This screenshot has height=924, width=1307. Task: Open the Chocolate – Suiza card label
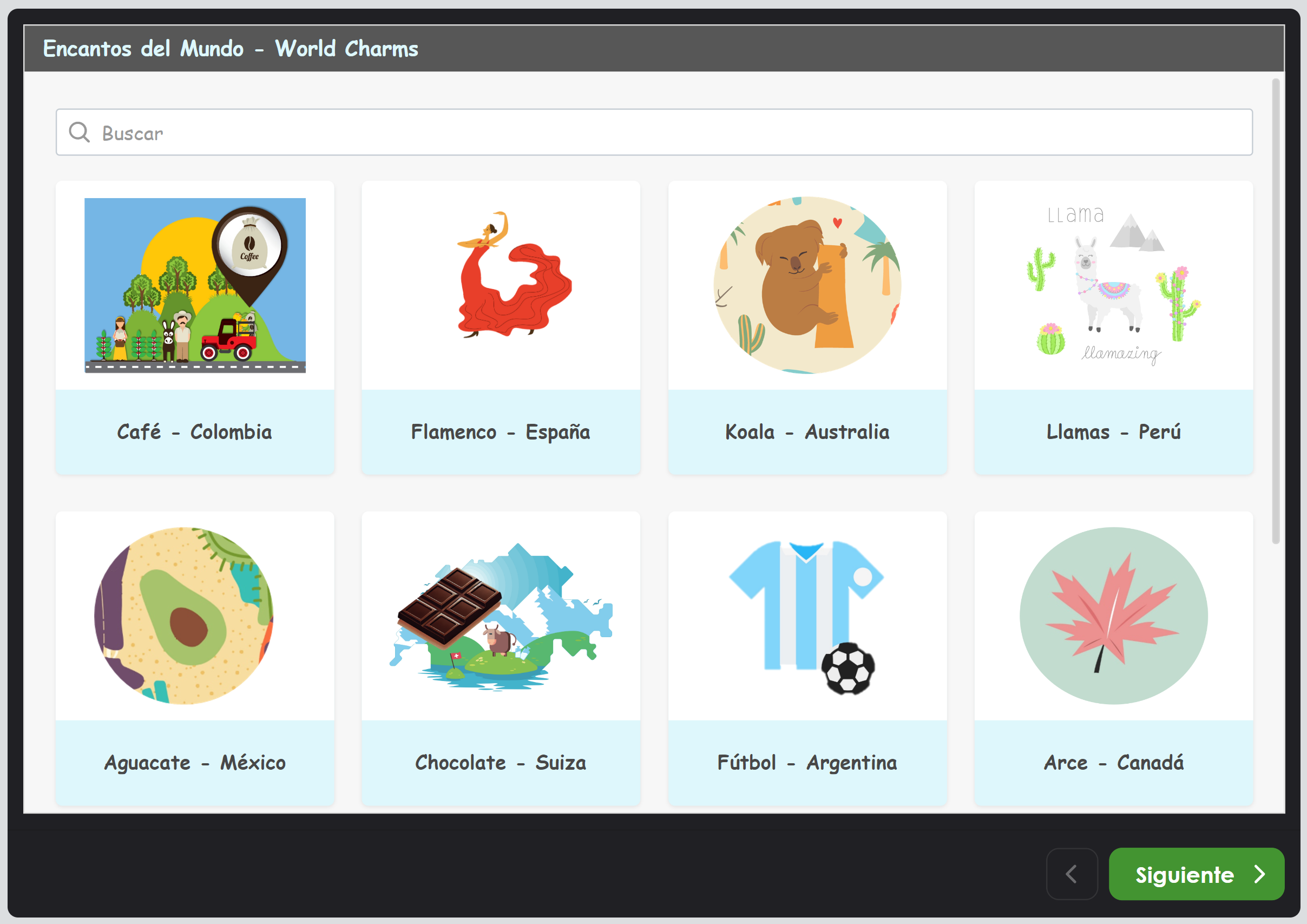tap(501, 763)
